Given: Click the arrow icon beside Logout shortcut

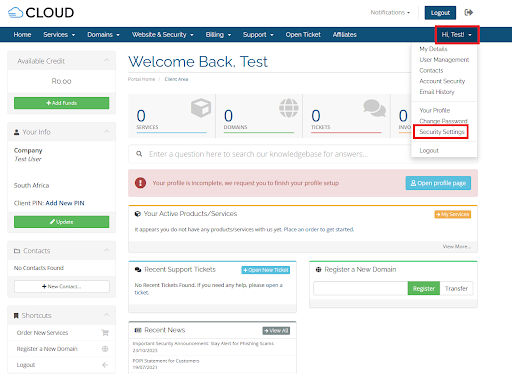Looking at the screenshot, I should [x=105, y=365].
